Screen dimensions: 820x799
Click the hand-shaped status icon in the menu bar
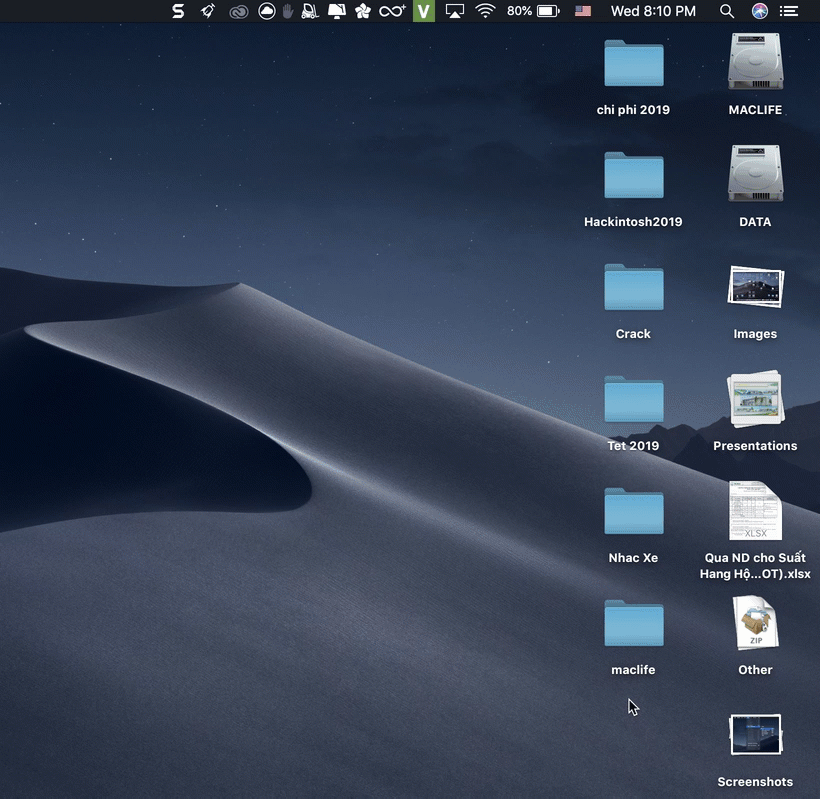pos(288,11)
